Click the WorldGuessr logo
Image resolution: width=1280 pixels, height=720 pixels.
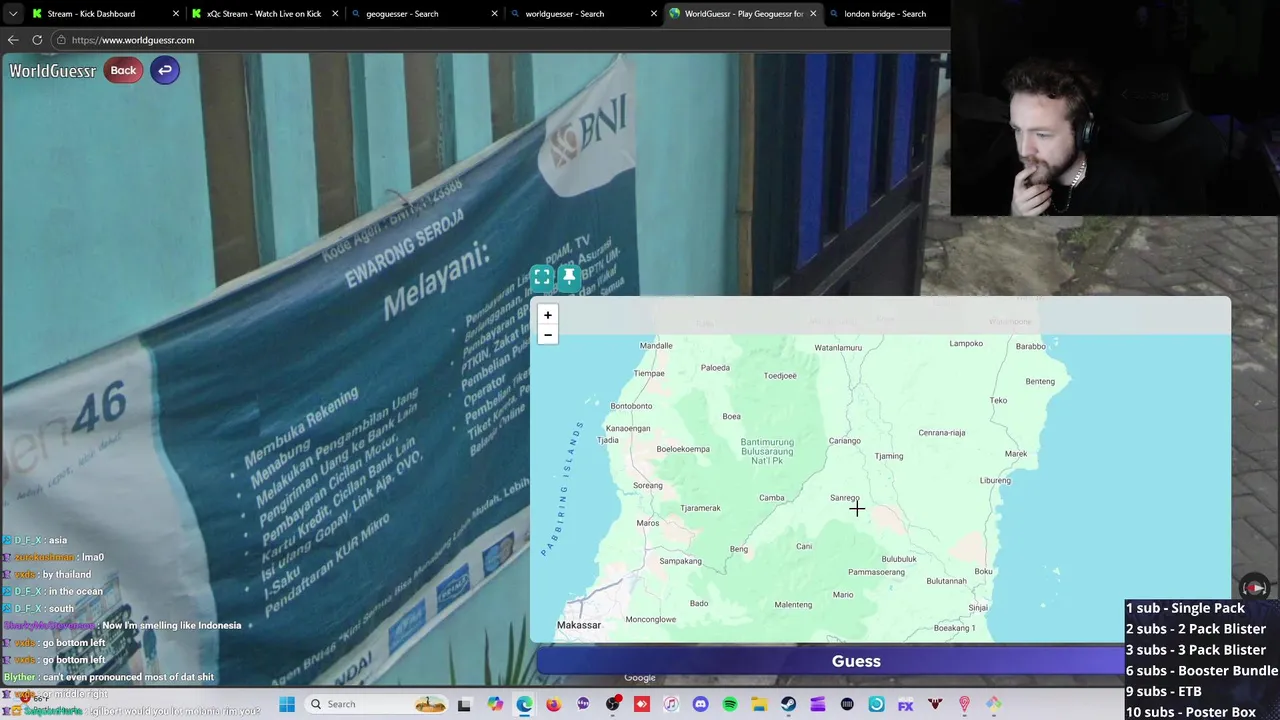(x=53, y=70)
